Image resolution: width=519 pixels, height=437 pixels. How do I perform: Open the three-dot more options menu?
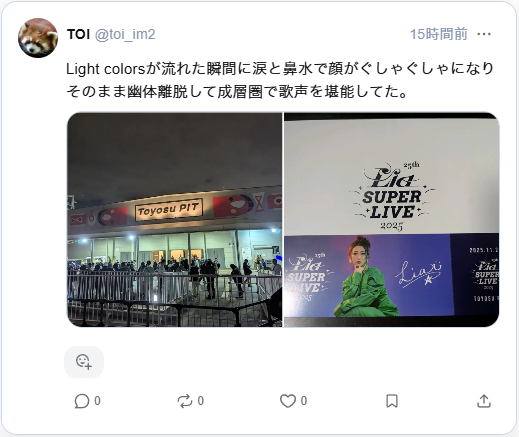point(484,34)
